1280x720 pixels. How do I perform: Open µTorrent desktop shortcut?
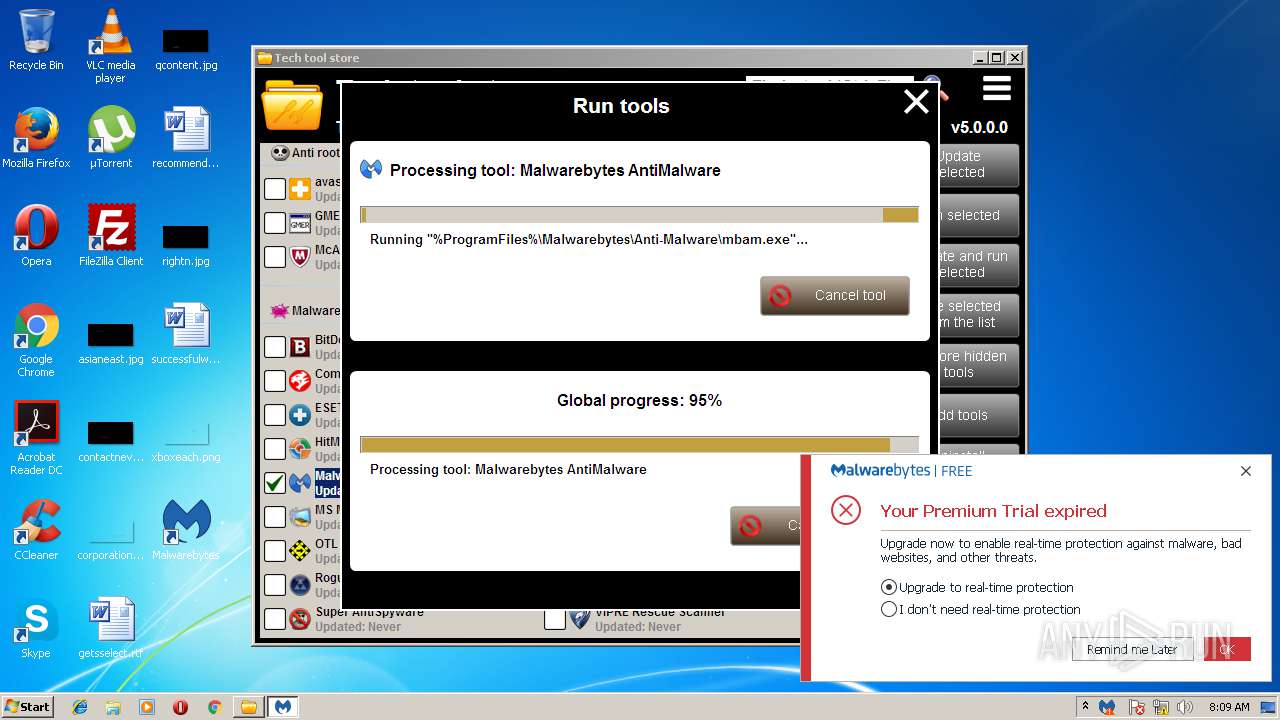(110, 138)
